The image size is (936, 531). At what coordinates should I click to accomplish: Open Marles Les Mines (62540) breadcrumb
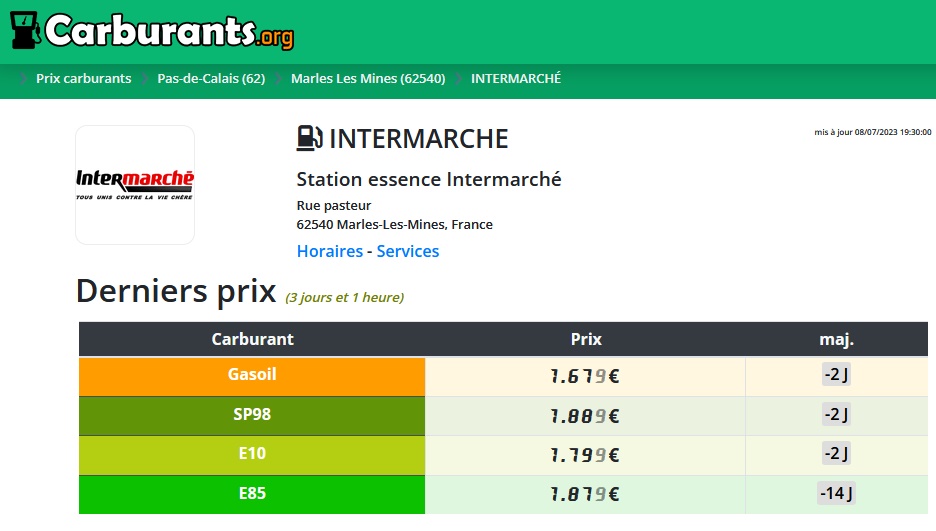(368, 79)
